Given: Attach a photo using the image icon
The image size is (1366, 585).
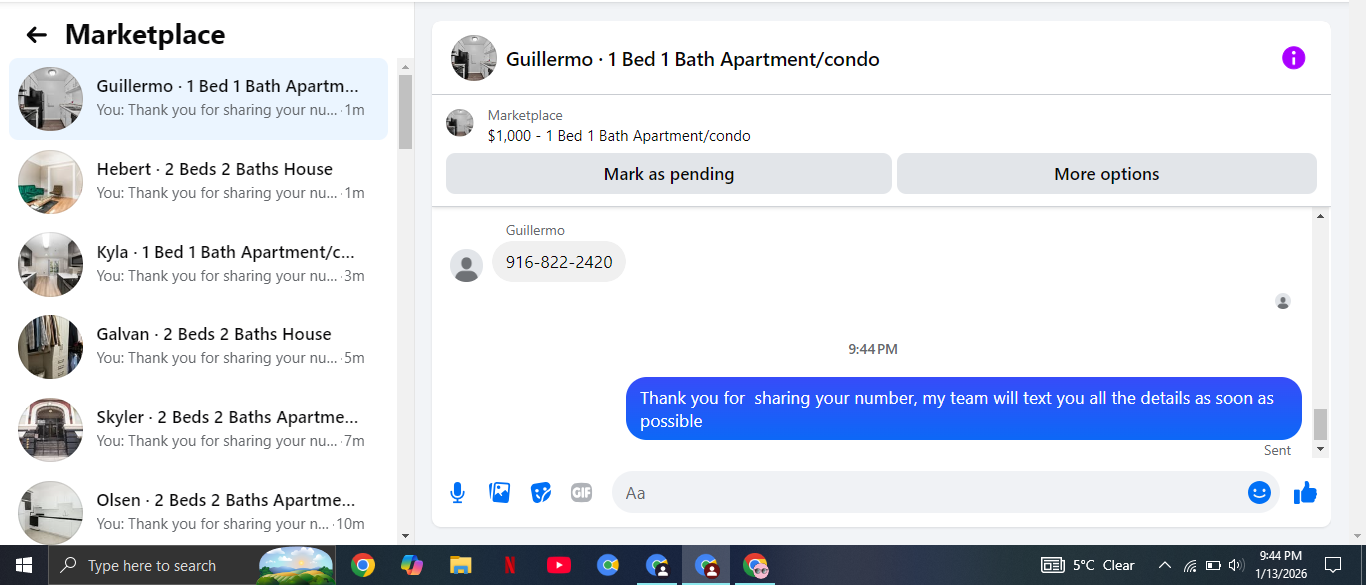Looking at the screenshot, I should 499,492.
